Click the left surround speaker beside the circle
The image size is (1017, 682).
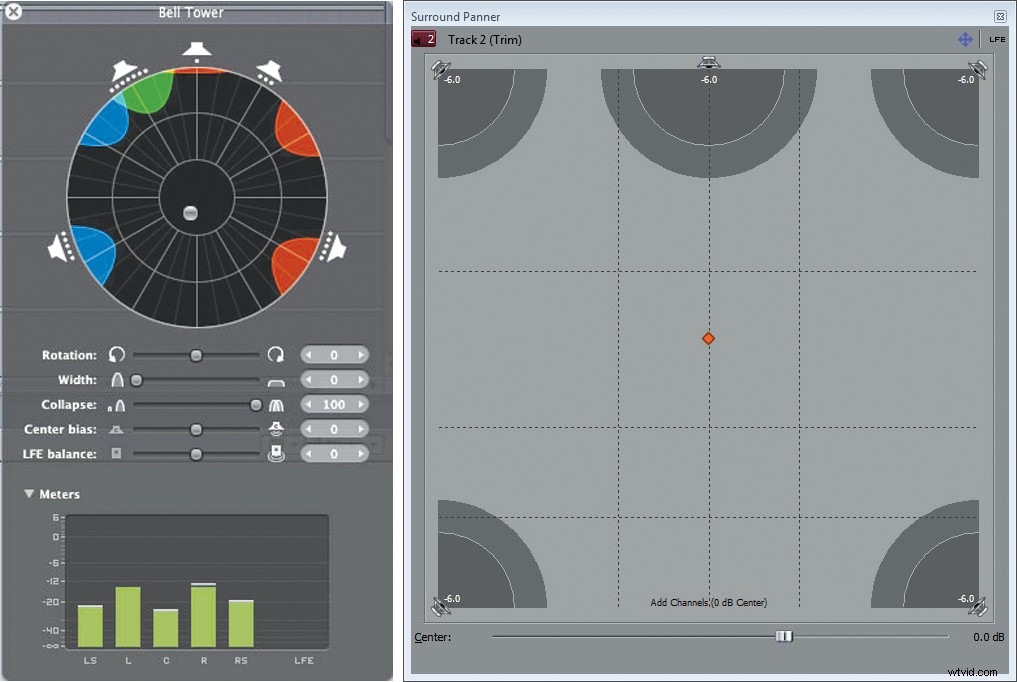(60, 247)
